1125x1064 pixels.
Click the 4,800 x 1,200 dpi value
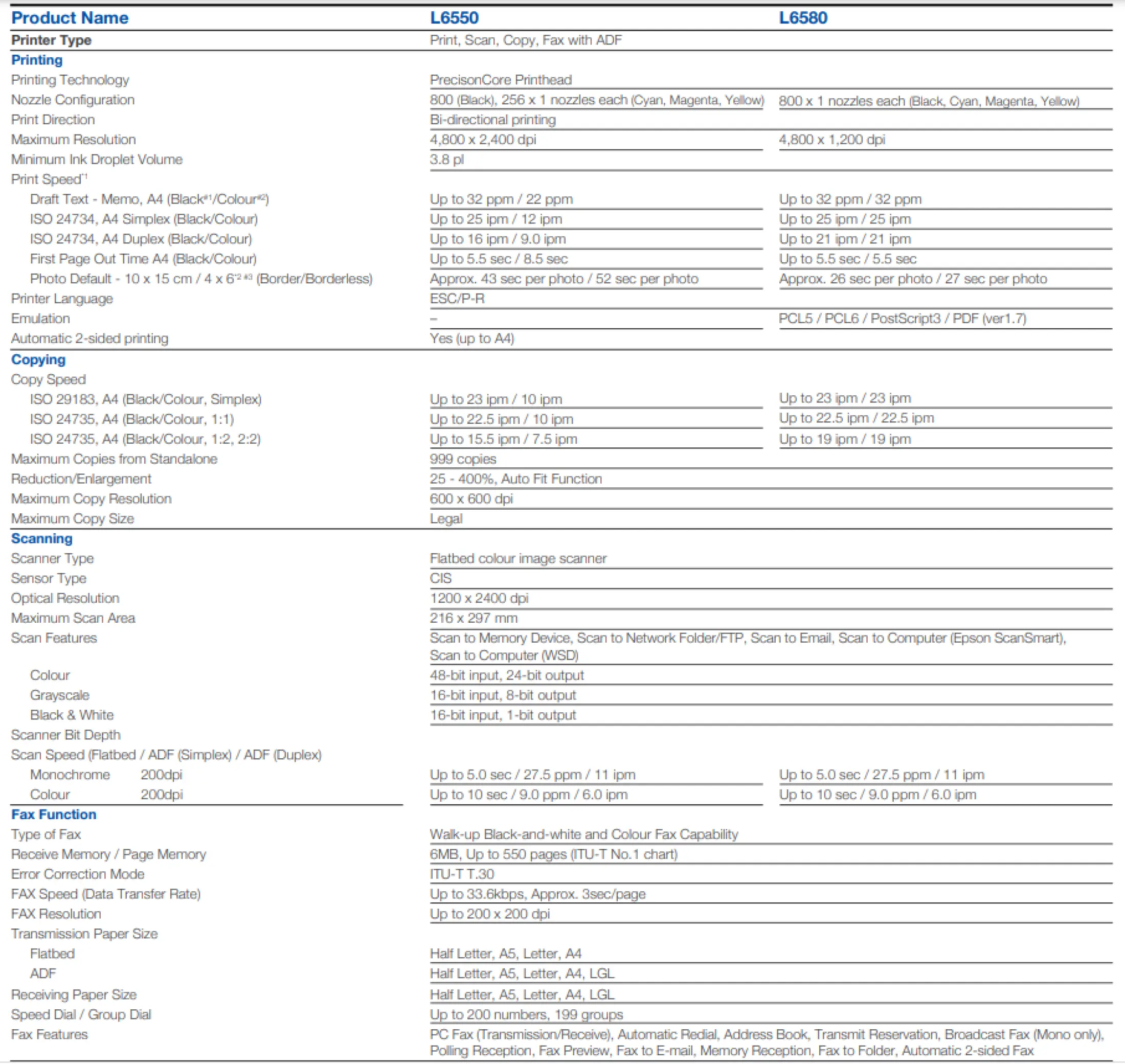coord(831,140)
